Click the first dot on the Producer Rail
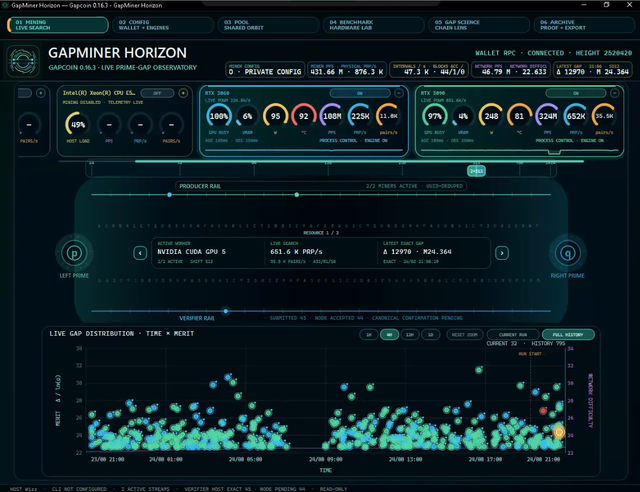 169,195
